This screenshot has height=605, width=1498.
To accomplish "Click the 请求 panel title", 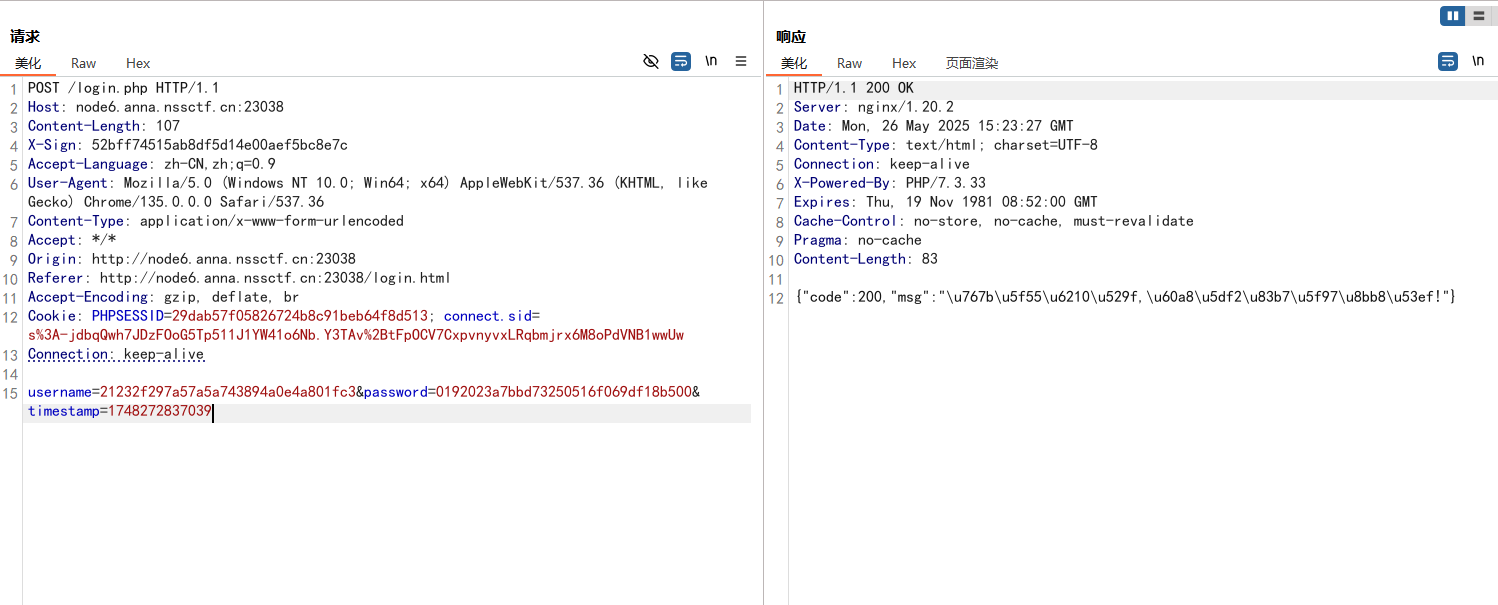I will [25, 37].
